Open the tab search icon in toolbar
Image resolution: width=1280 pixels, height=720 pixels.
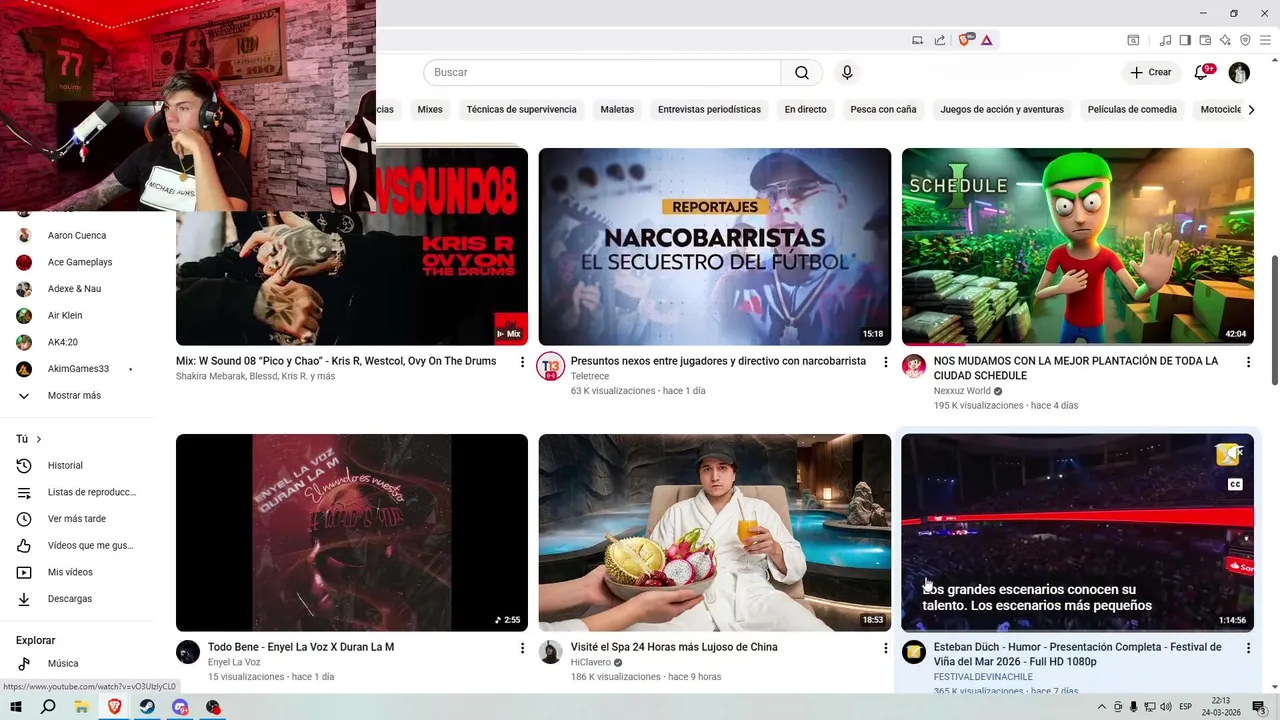pos(1133,40)
